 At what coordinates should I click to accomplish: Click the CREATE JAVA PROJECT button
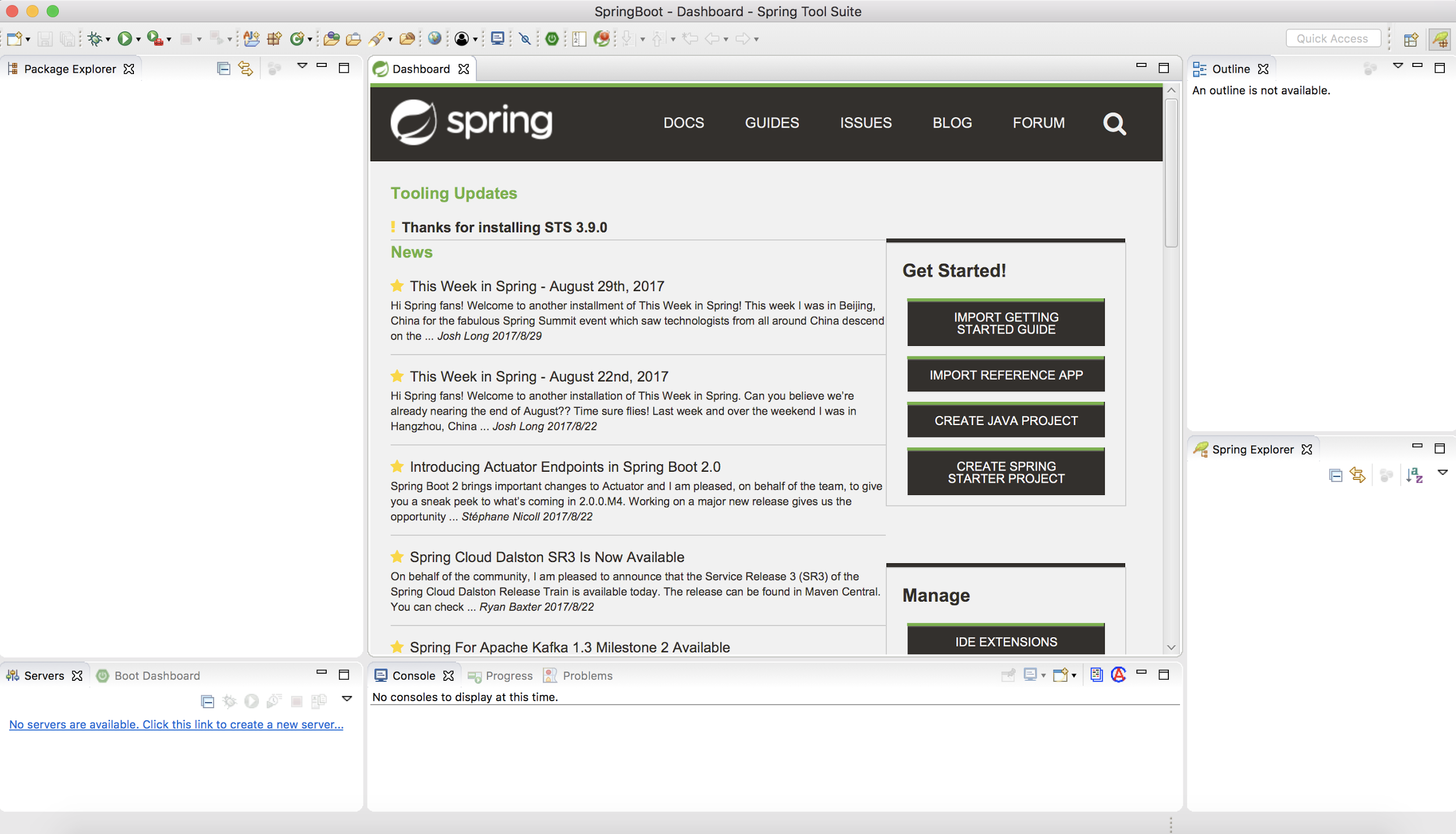point(1006,420)
